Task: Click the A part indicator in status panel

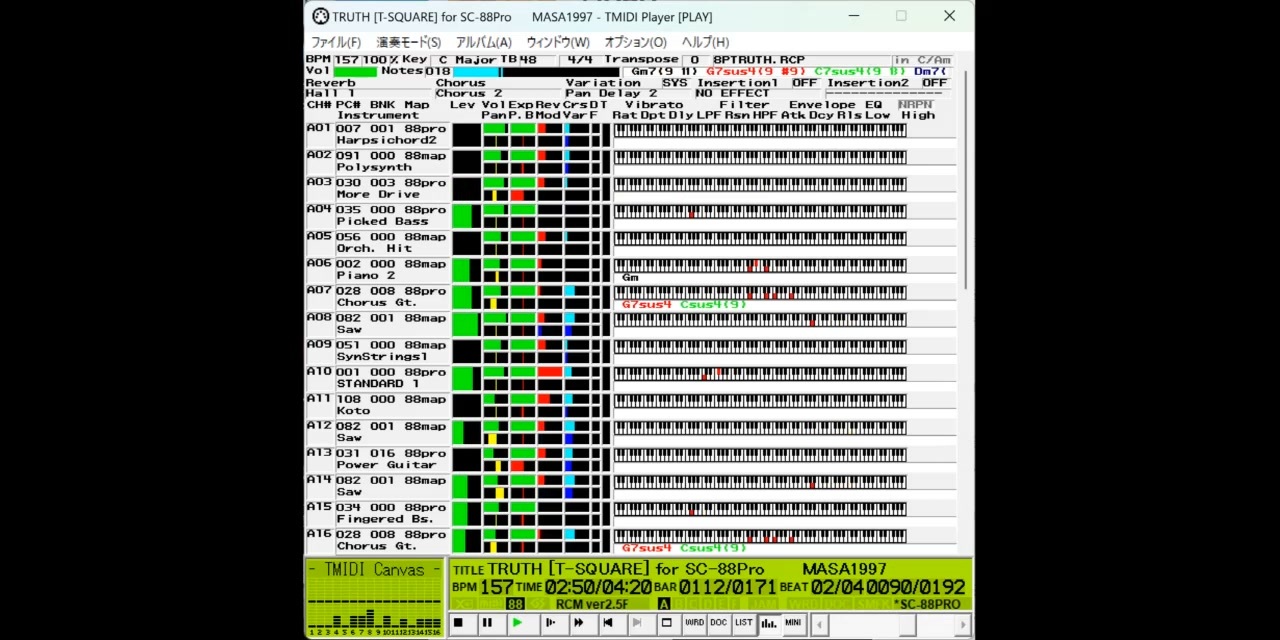Action: coord(663,604)
